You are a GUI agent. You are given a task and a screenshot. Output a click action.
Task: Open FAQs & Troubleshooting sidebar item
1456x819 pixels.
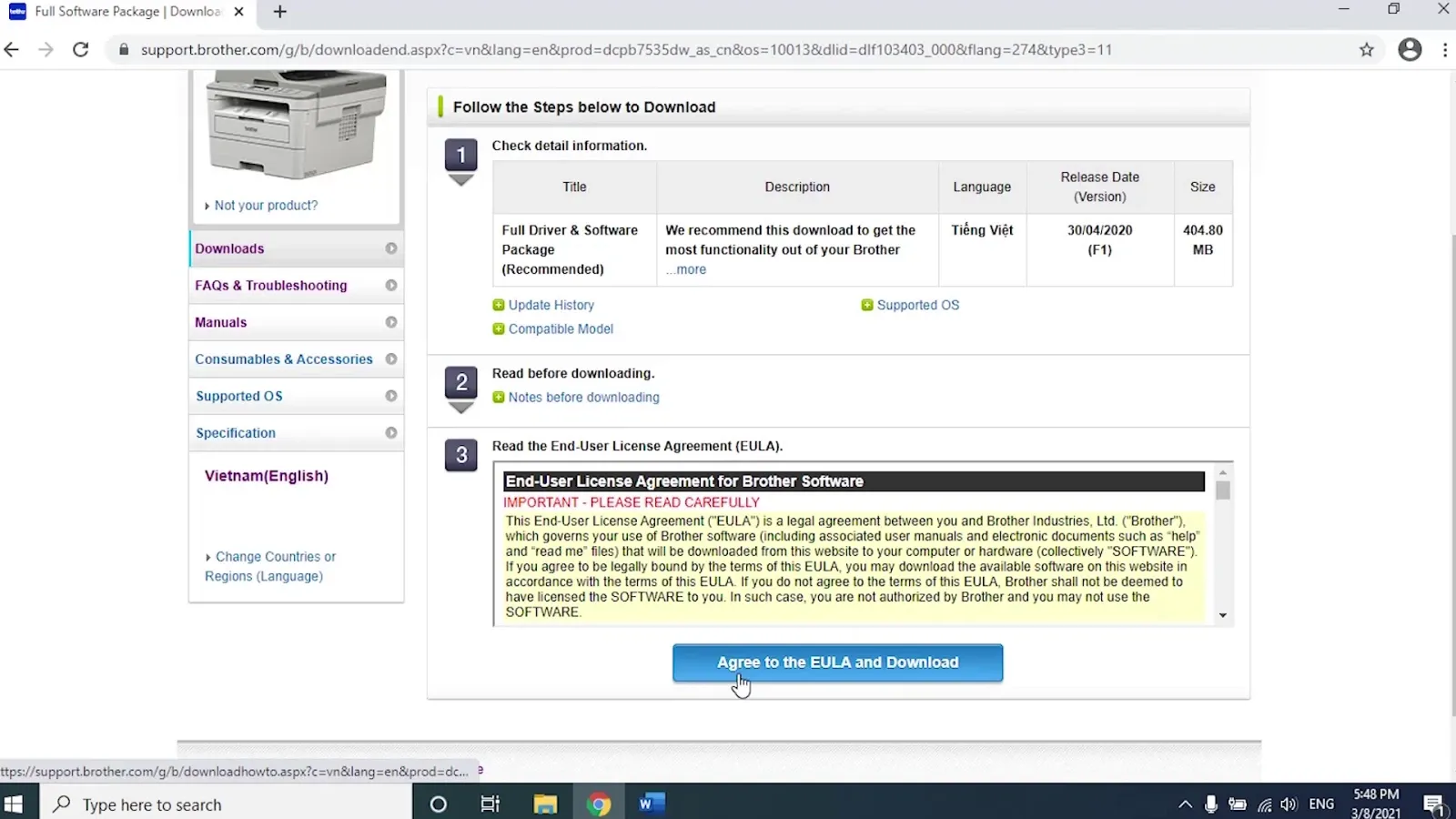pyautogui.click(x=297, y=286)
